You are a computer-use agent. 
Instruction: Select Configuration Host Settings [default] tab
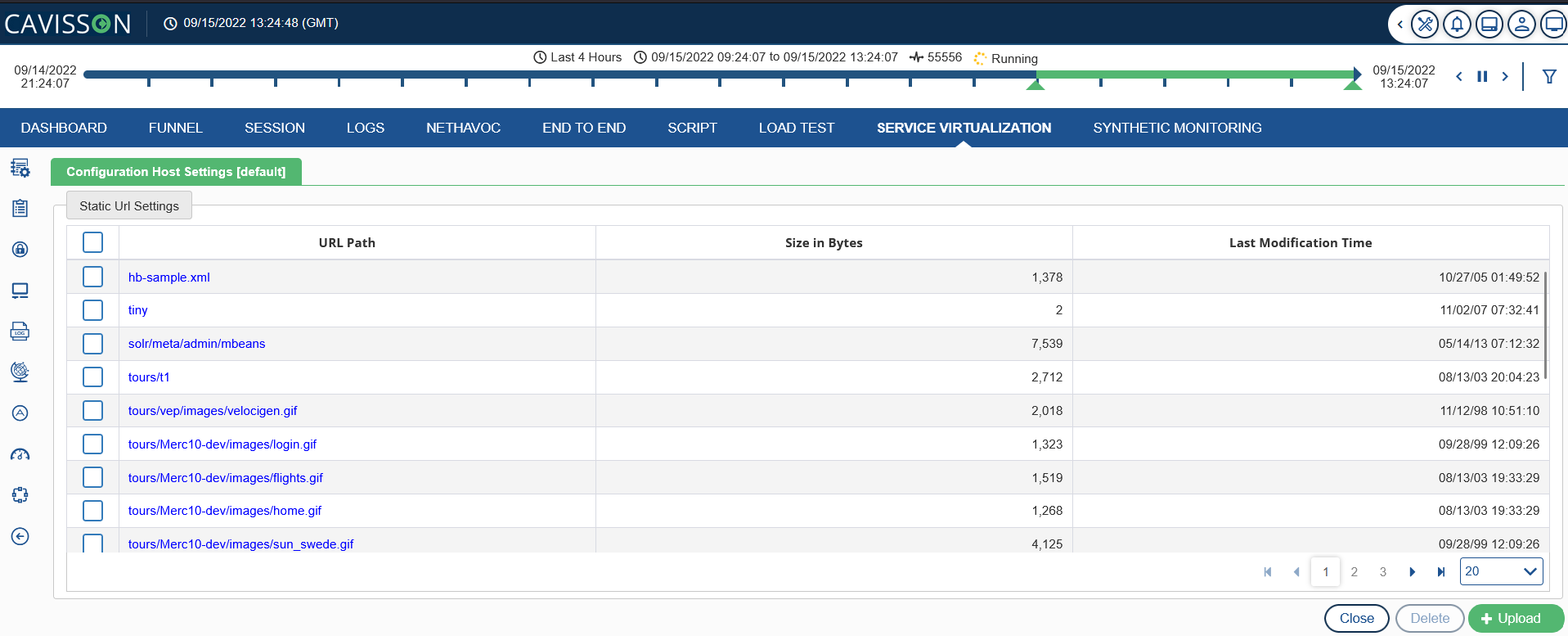click(176, 172)
